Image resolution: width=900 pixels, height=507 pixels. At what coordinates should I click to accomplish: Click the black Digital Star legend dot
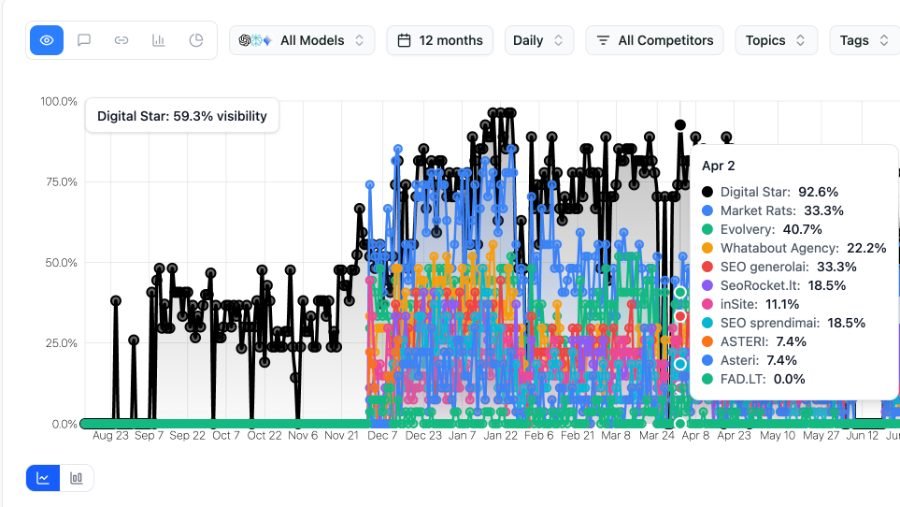[x=707, y=192]
